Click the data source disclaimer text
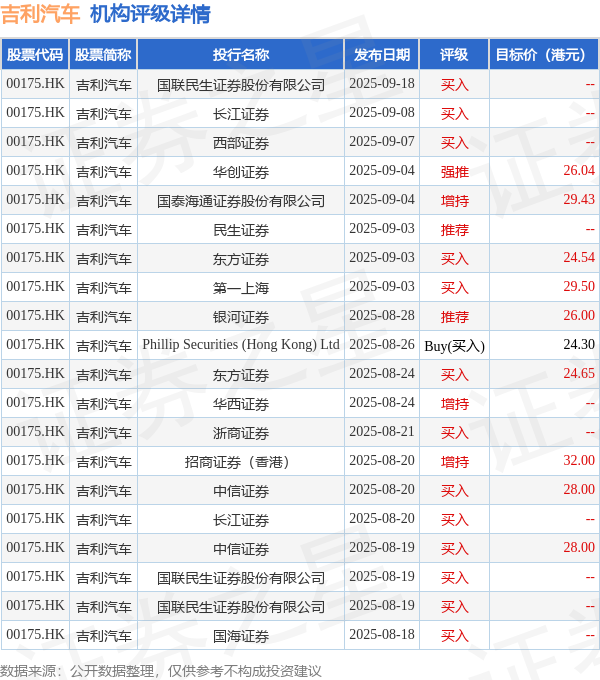 pos(161,670)
